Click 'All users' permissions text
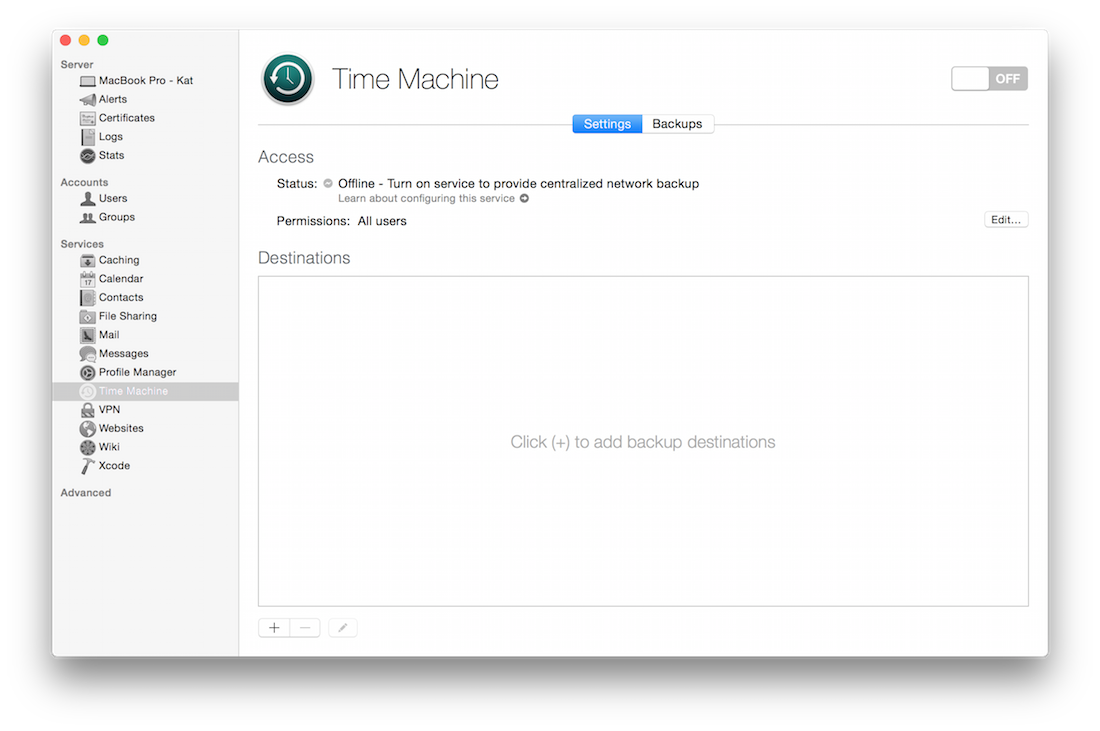This screenshot has width=1100, height=731. pyautogui.click(x=382, y=221)
